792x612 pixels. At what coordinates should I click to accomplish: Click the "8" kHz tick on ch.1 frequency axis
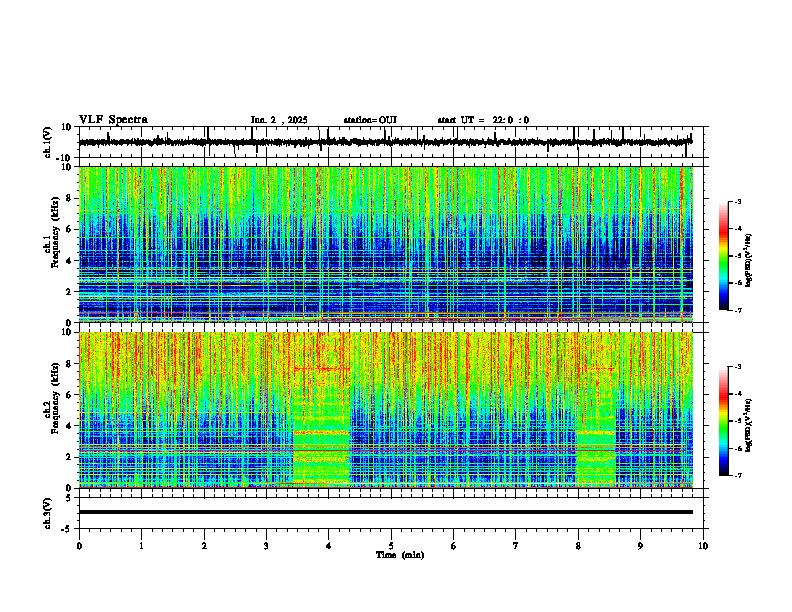pos(70,198)
